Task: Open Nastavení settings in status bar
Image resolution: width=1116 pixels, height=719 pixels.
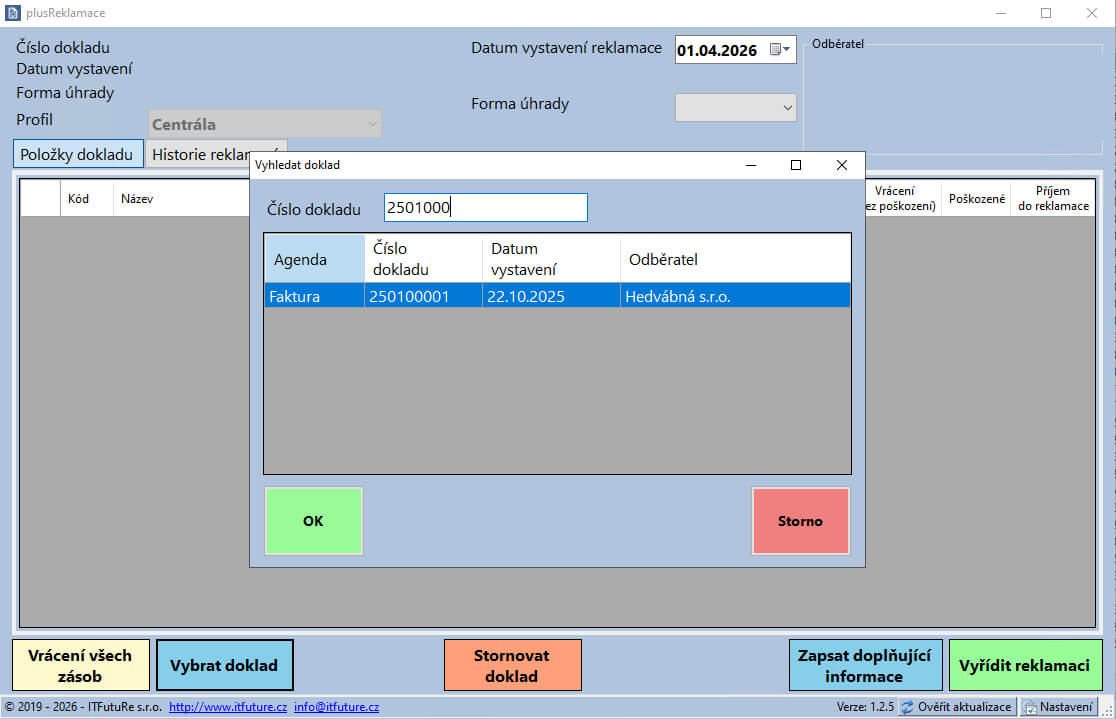Action: pos(1058,707)
